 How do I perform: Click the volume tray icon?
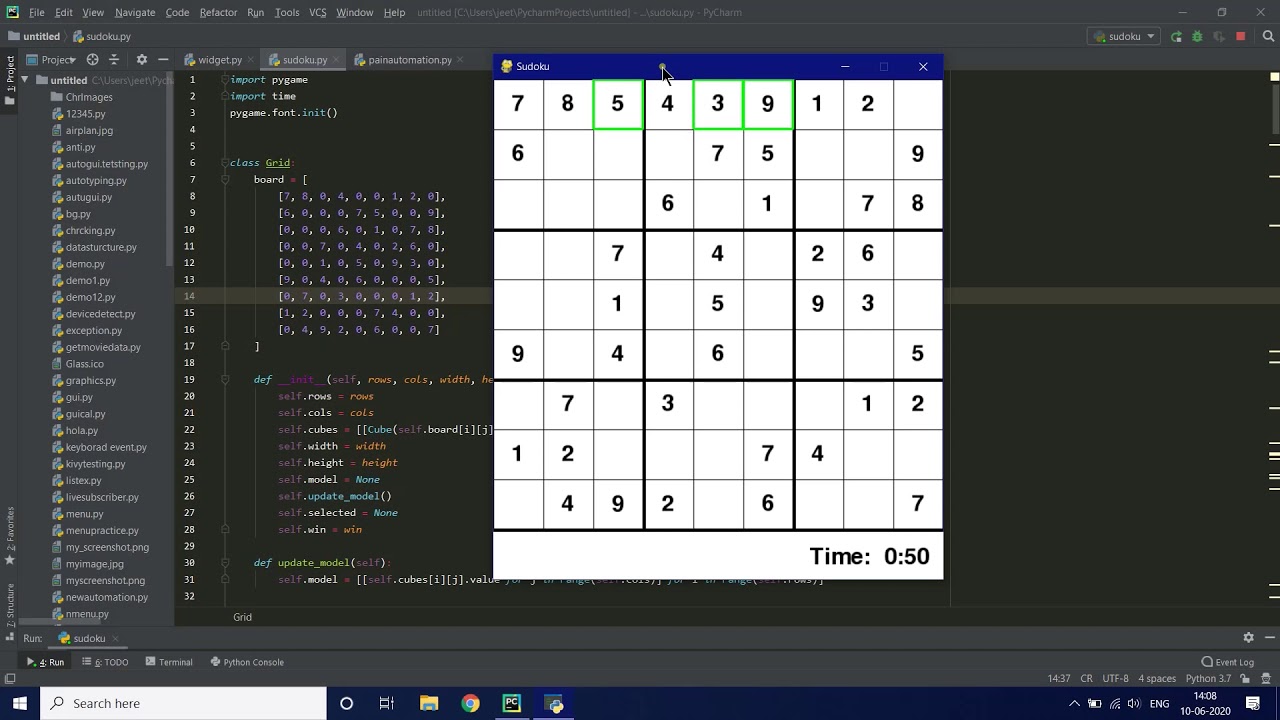(1136, 703)
